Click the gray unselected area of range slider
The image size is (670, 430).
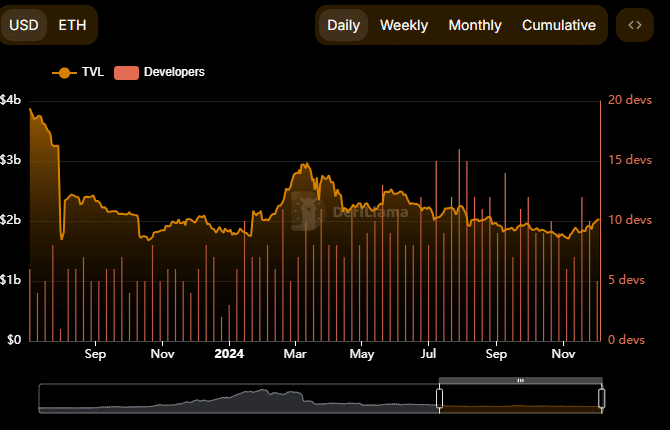(240, 398)
